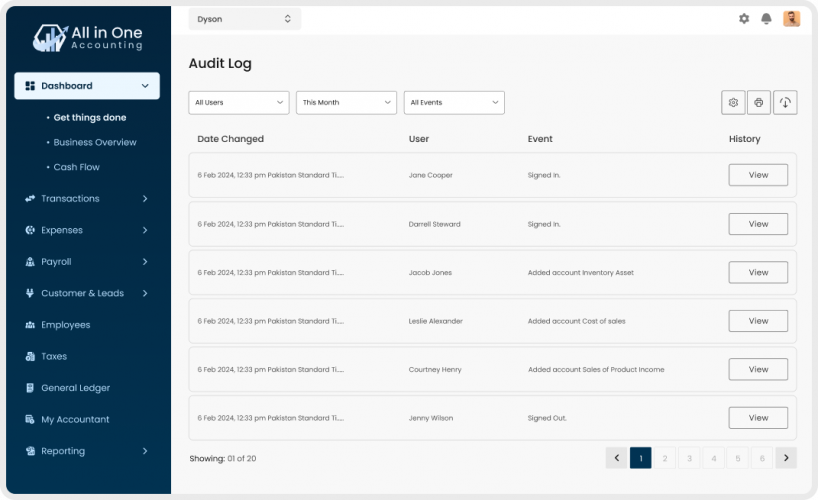The width and height of the screenshot is (818, 500).
Task: Click the My Accountant icon
Action: click(x=30, y=419)
